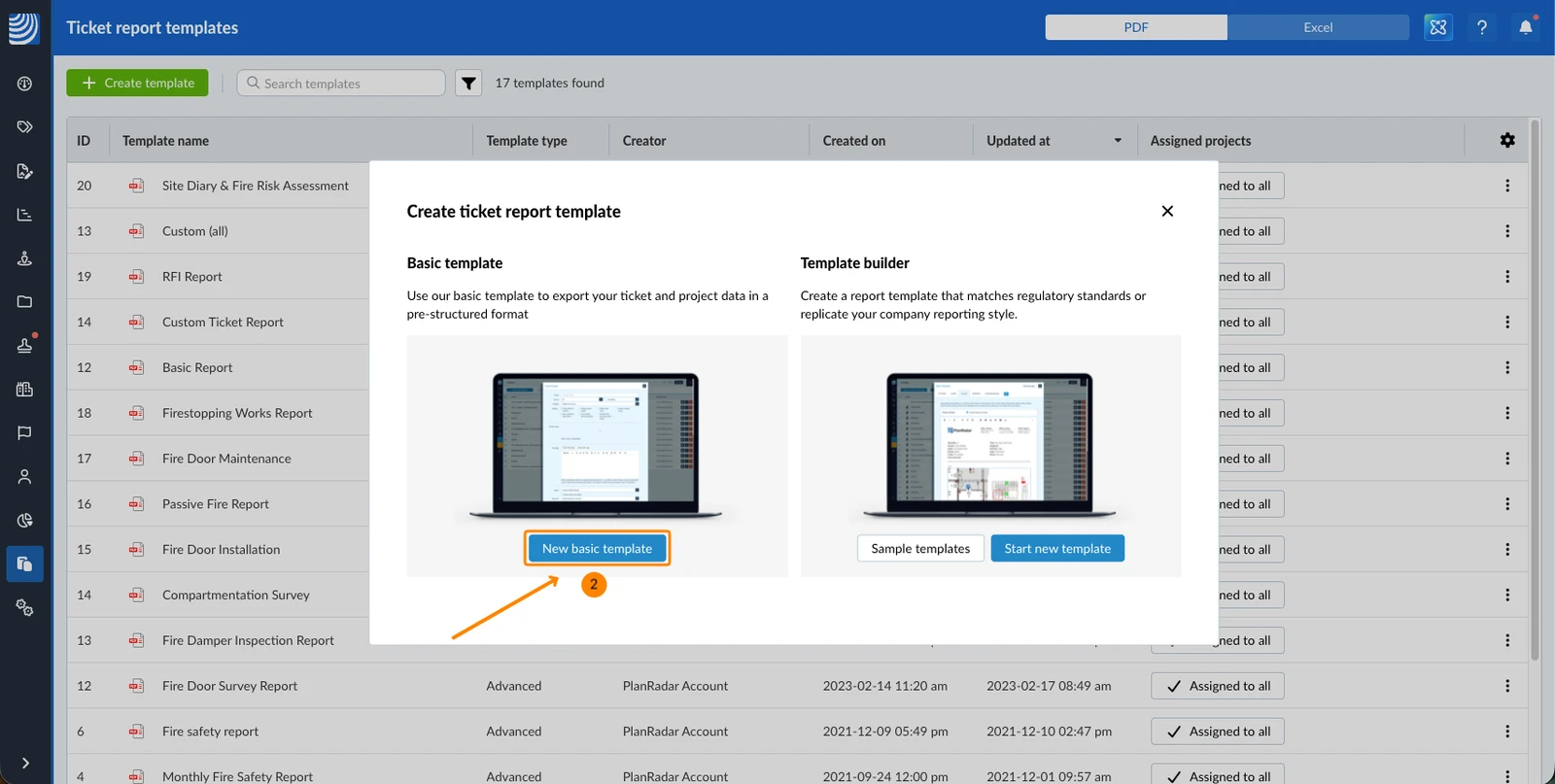Switch to the PDF tab
Viewport: 1555px width, 784px height.
(1136, 27)
